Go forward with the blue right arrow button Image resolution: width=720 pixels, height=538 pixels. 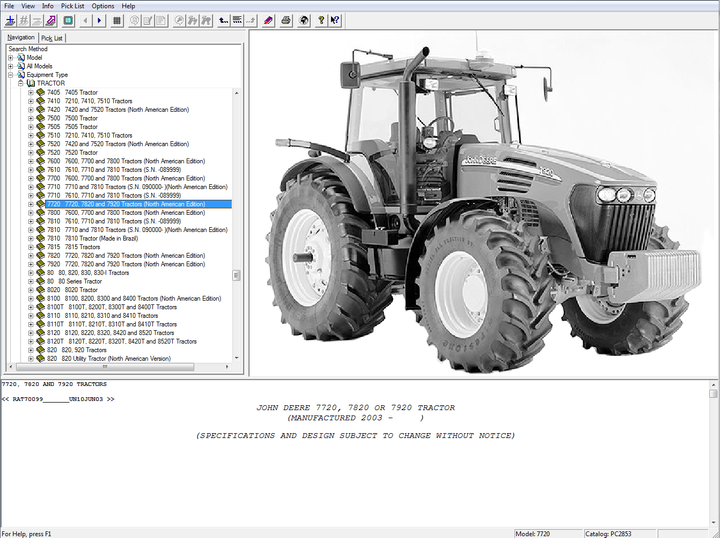click(99, 20)
